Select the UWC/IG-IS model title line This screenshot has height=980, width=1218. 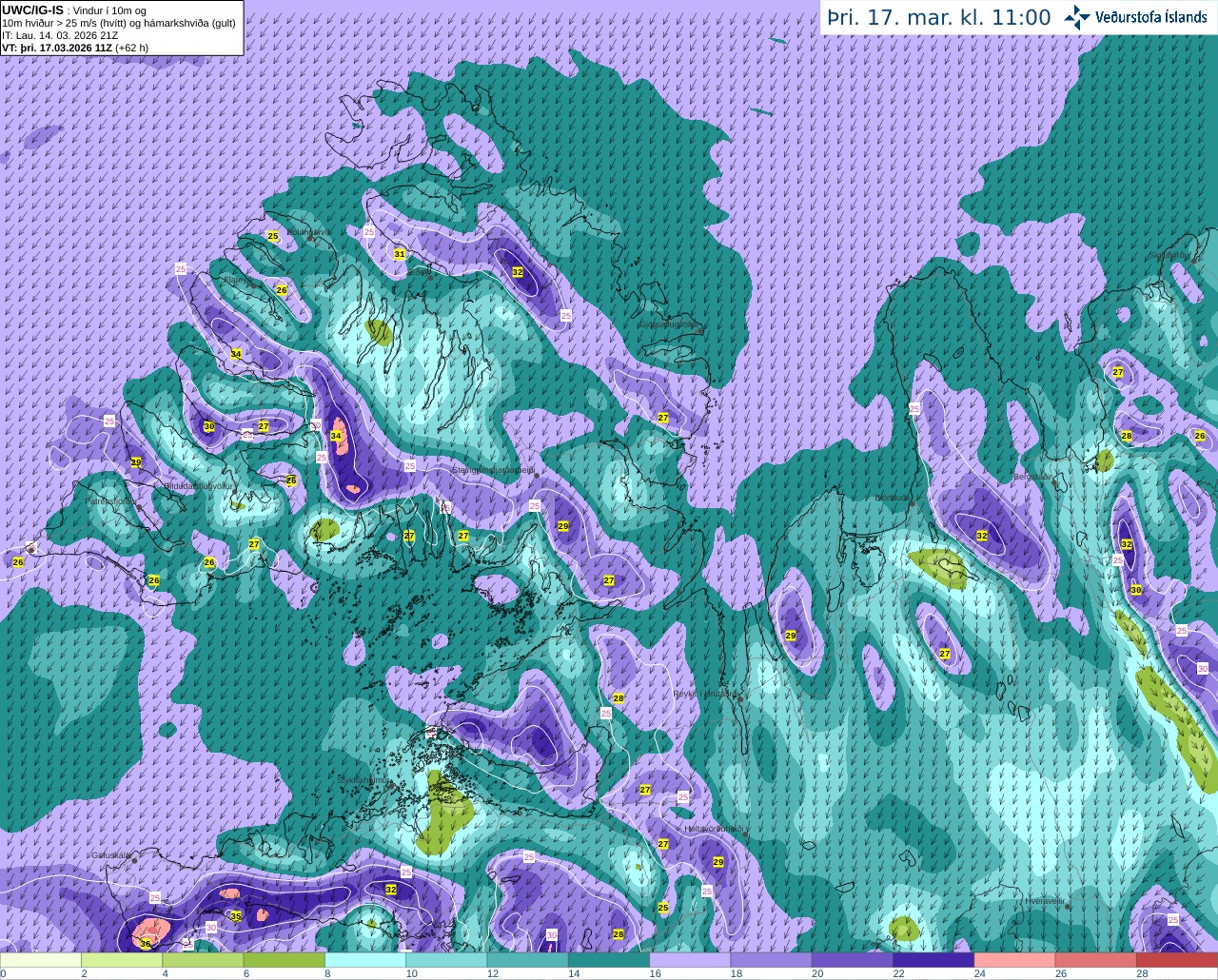click(x=74, y=10)
